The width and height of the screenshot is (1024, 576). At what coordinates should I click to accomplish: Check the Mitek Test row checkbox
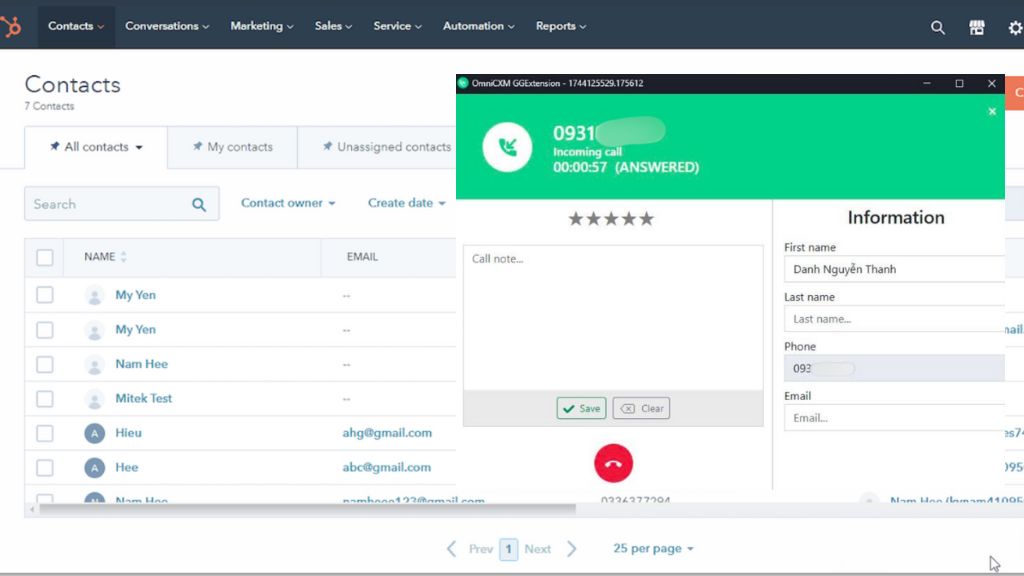[44, 398]
